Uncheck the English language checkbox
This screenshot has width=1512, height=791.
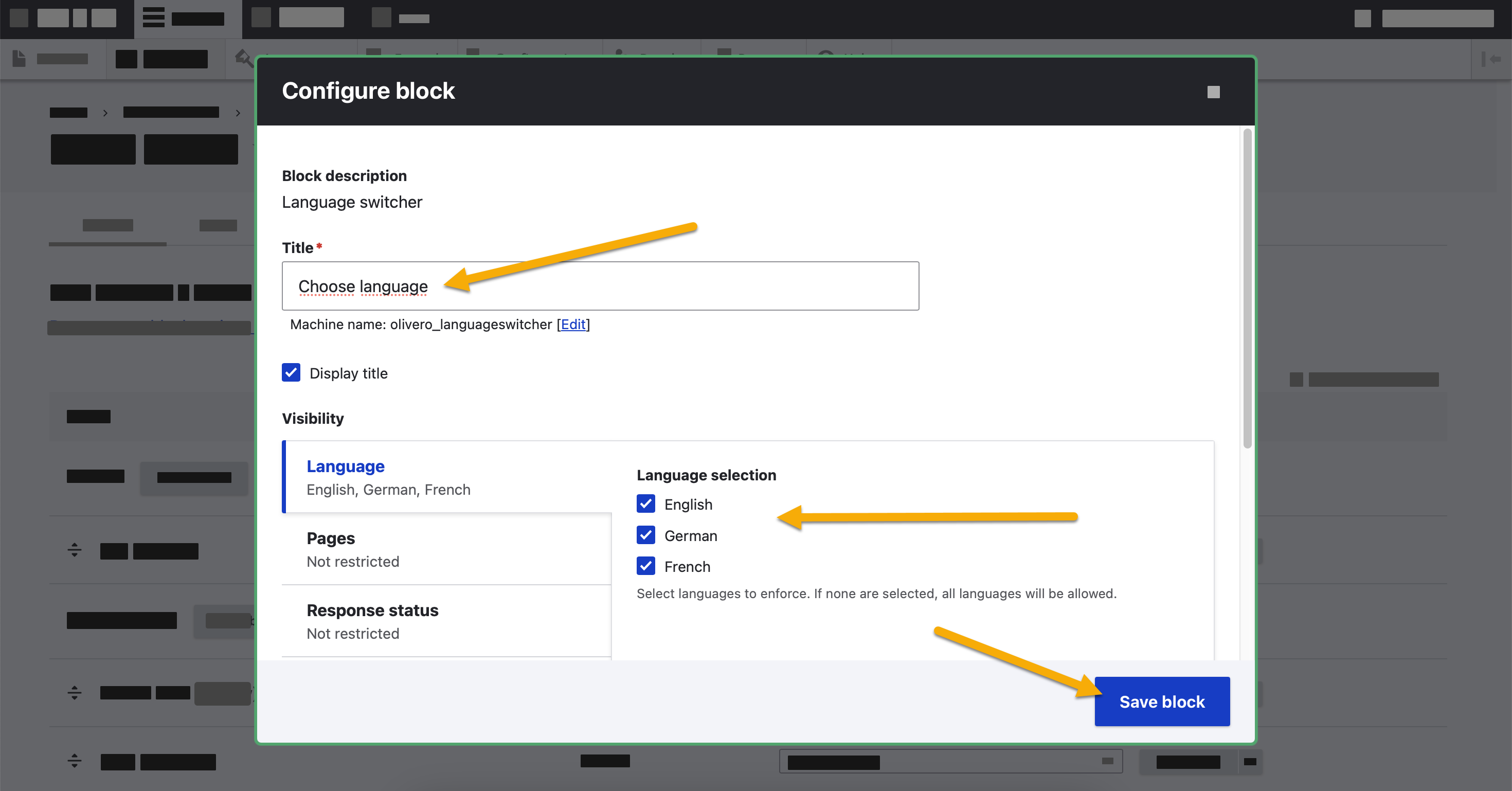pyautogui.click(x=645, y=504)
